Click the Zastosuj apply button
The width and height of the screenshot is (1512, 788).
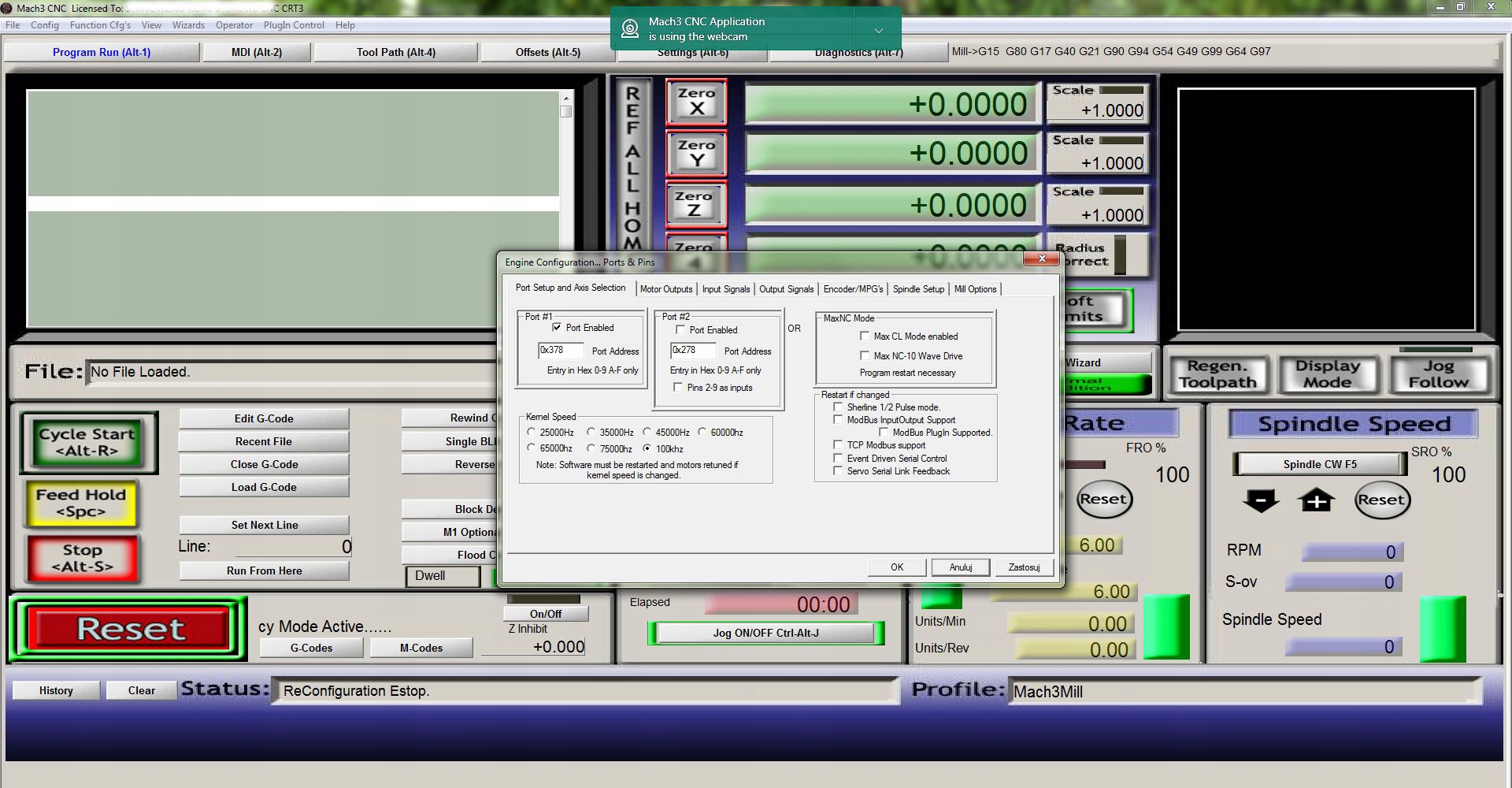click(x=1024, y=567)
